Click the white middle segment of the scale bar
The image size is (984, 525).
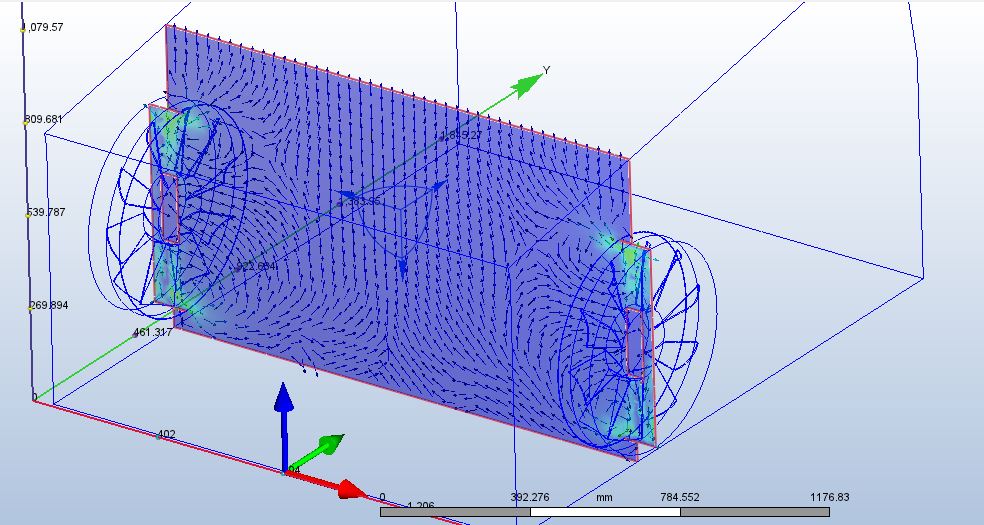pyautogui.click(x=604, y=512)
